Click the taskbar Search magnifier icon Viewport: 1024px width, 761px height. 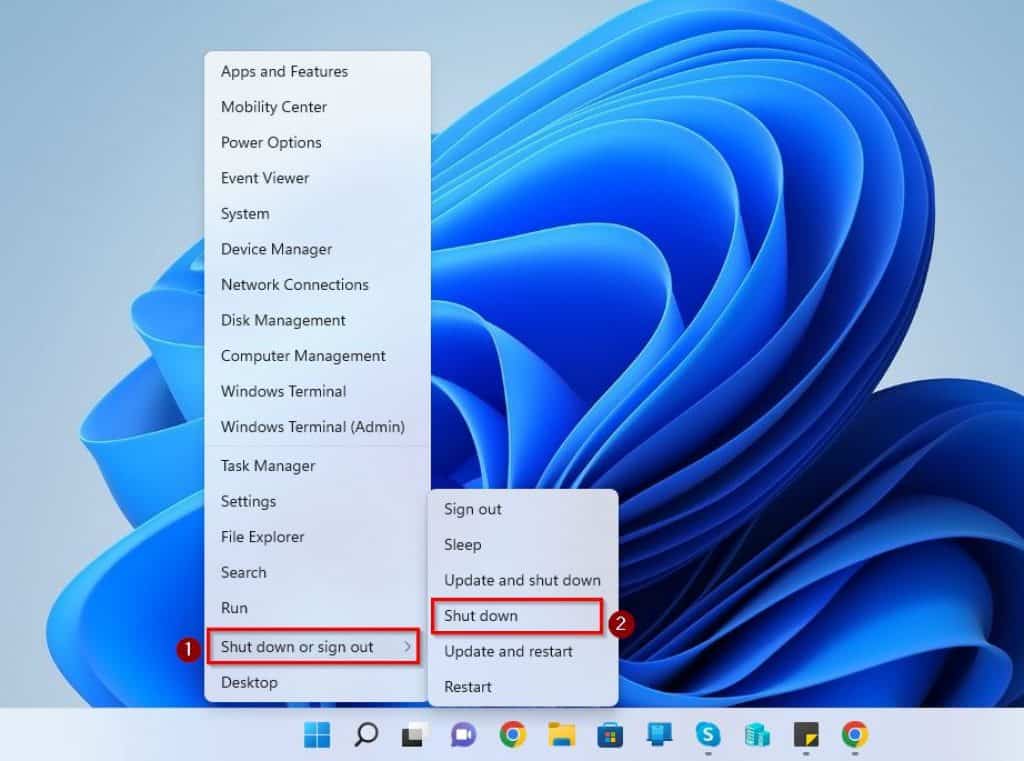tap(366, 735)
